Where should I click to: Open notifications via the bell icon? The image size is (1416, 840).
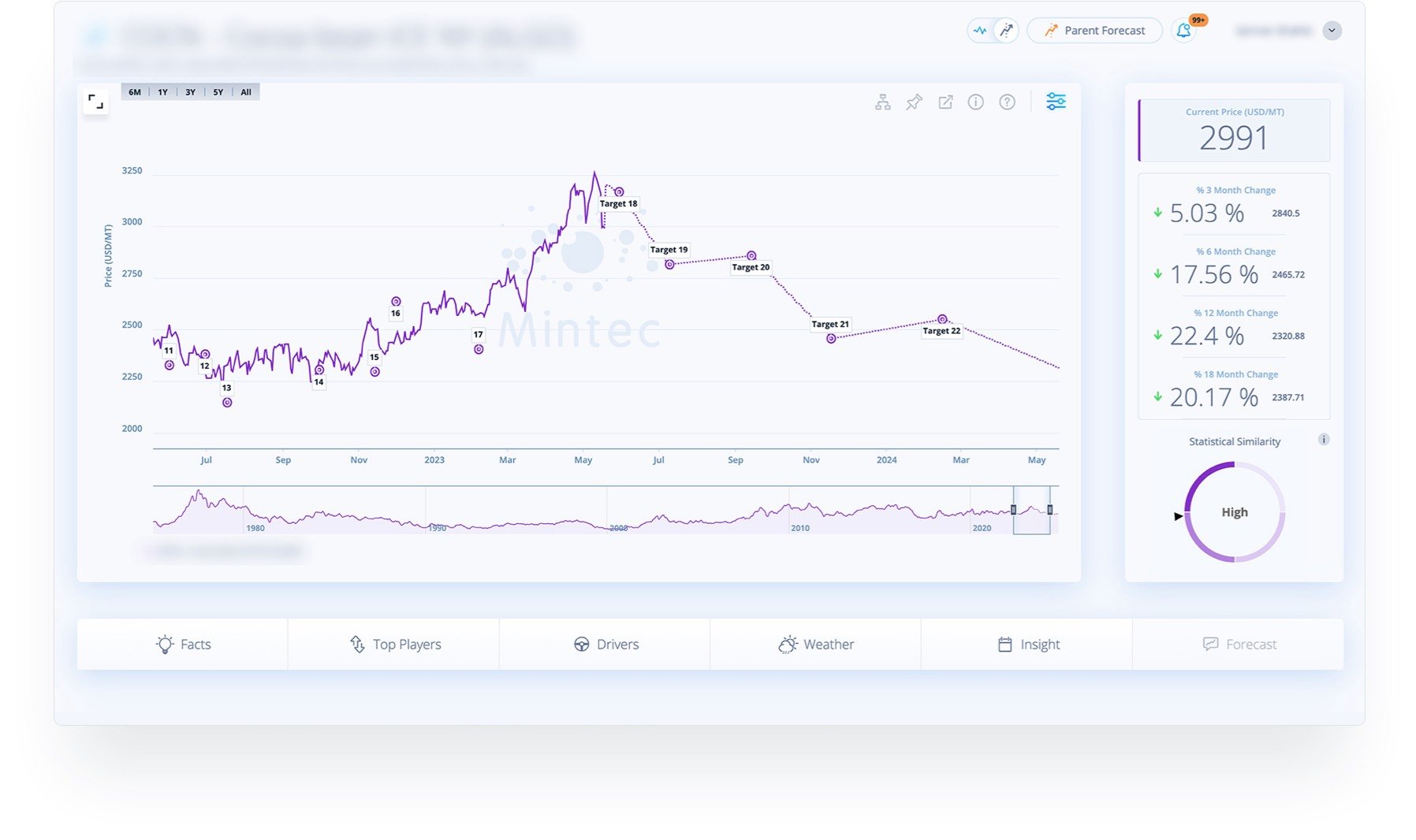[1183, 31]
